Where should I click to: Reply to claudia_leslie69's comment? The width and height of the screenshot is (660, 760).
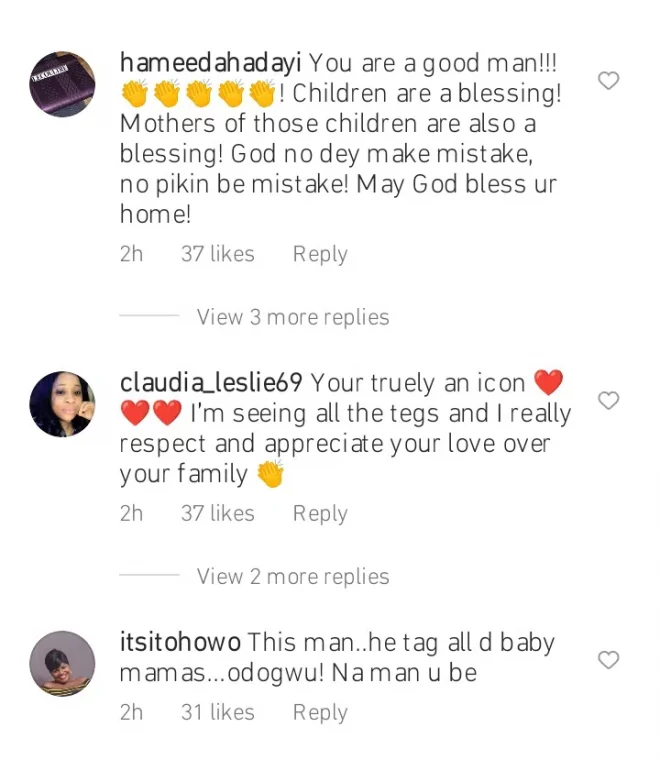tap(320, 513)
